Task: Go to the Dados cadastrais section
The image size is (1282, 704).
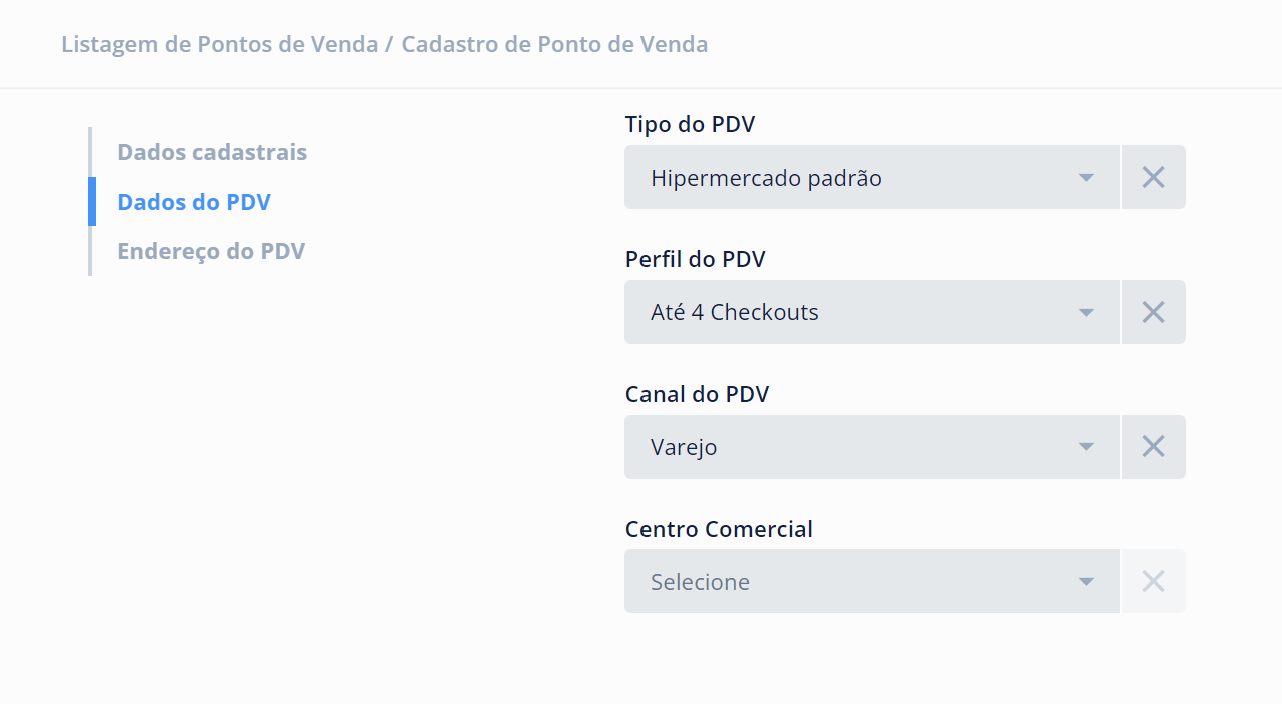Action: click(212, 152)
